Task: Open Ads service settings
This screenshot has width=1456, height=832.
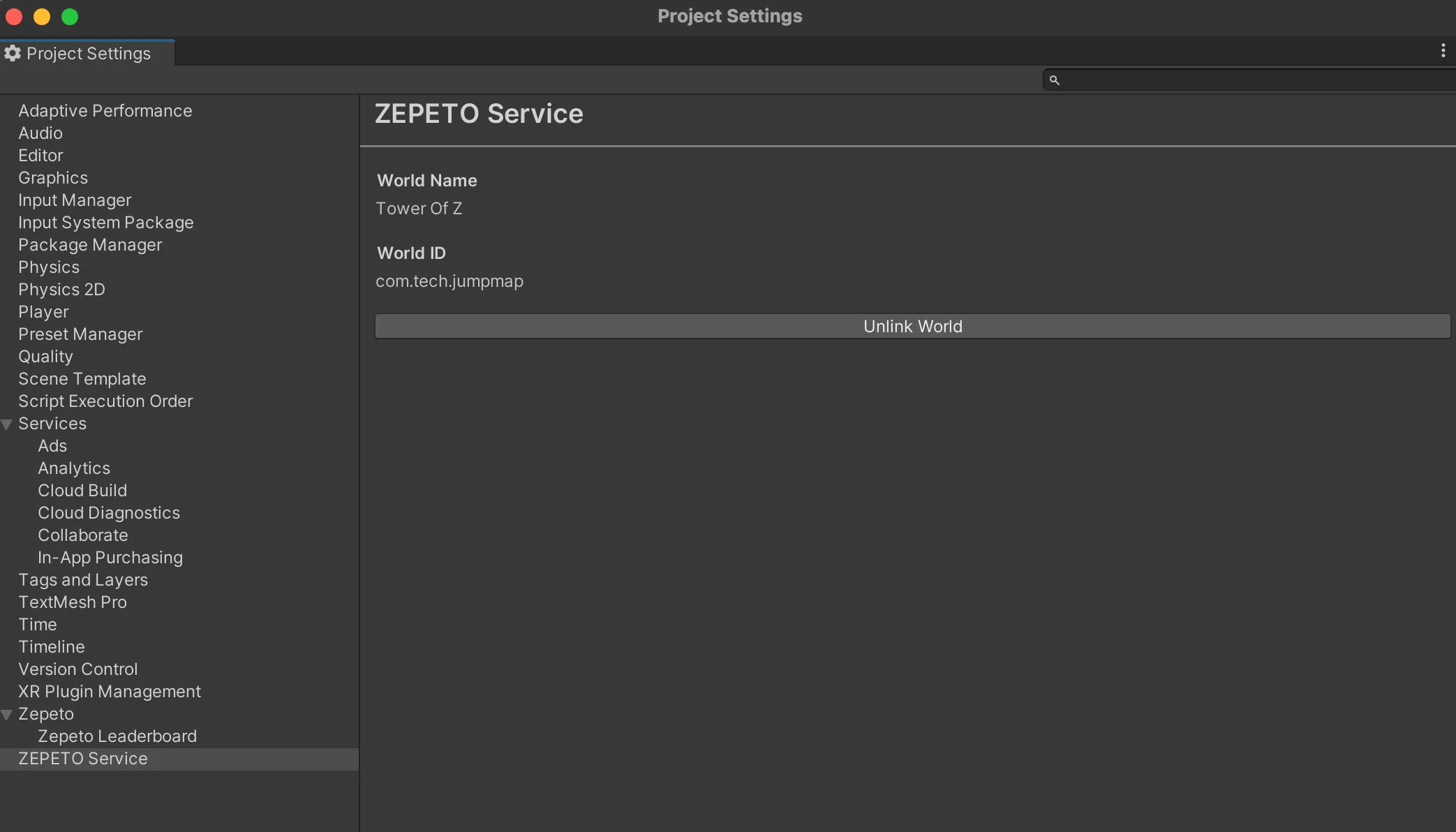Action: coord(52,446)
